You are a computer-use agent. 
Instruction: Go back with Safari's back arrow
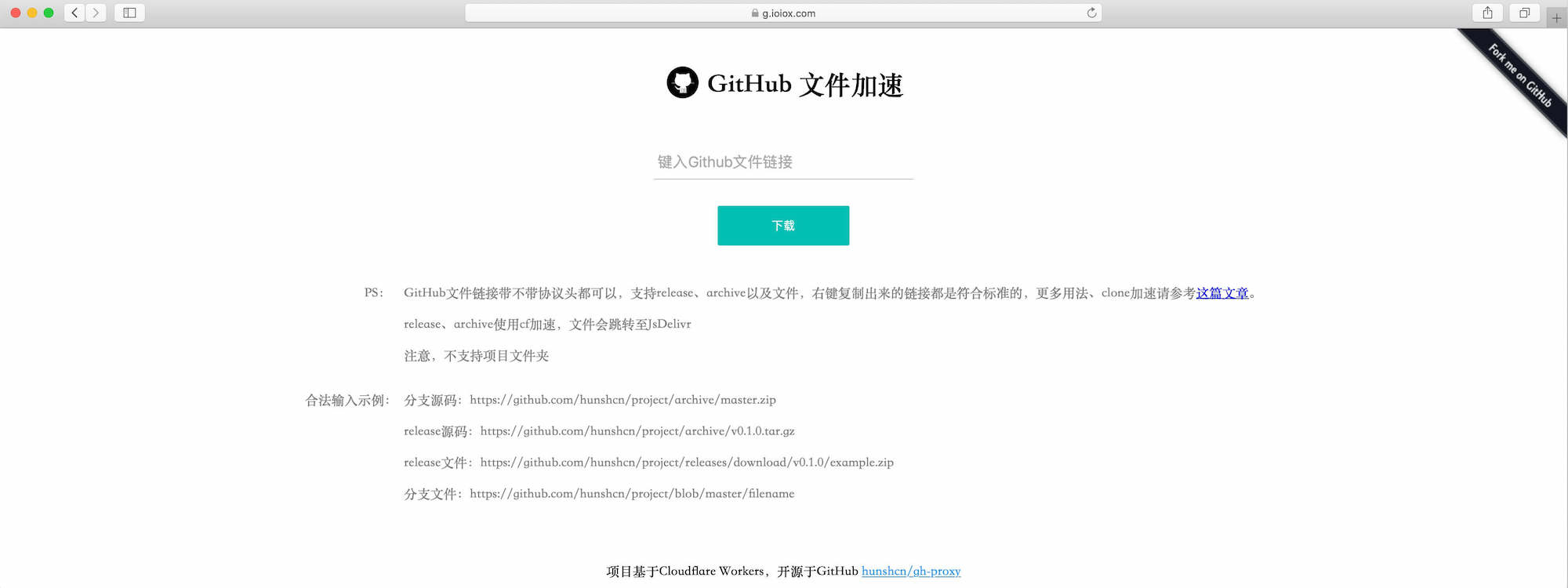(x=74, y=13)
